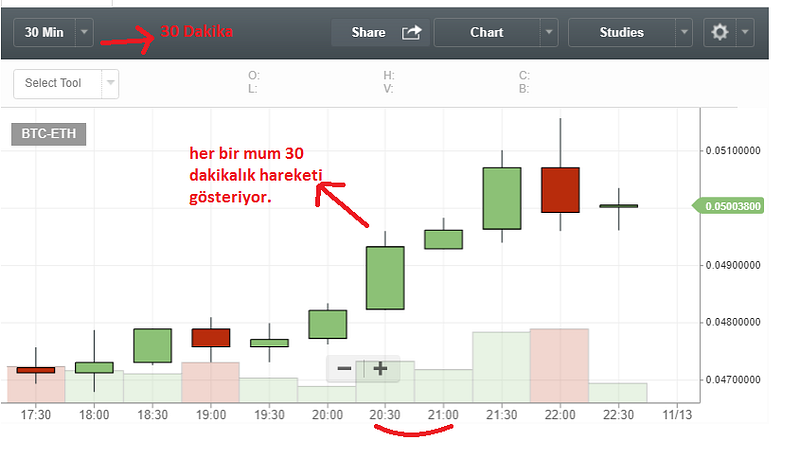Click the Studies button
This screenshot has width=800, height=456.
tap(621, 32)
